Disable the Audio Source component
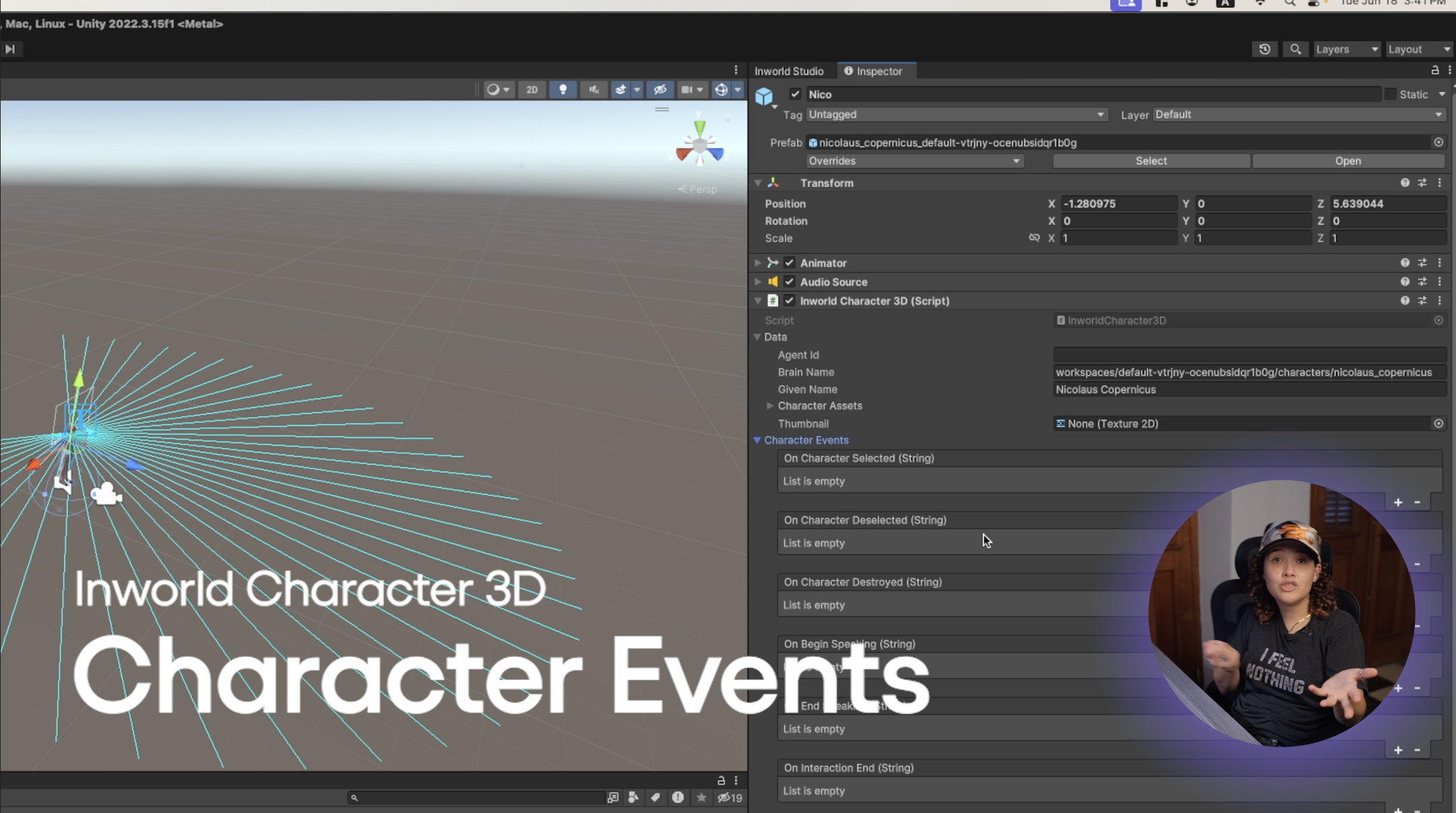 [789, 282]
